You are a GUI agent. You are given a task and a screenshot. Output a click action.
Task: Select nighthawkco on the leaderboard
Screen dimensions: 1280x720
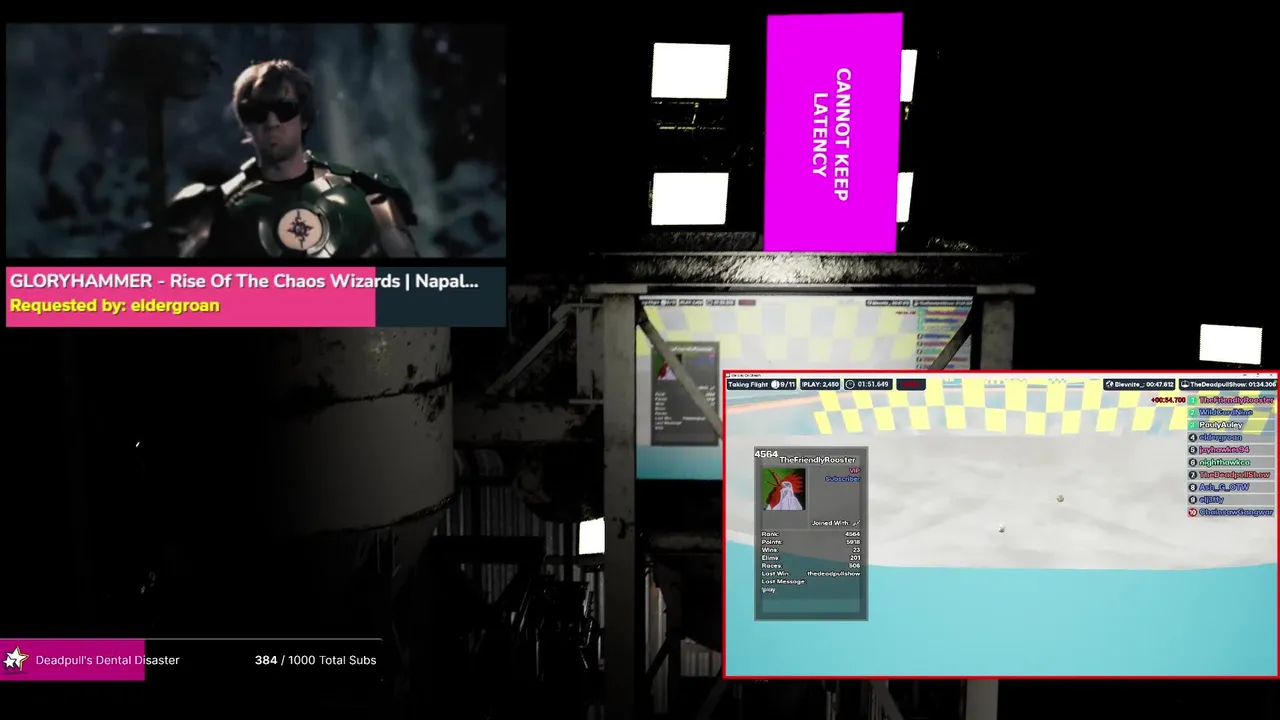click(1225, 462)
